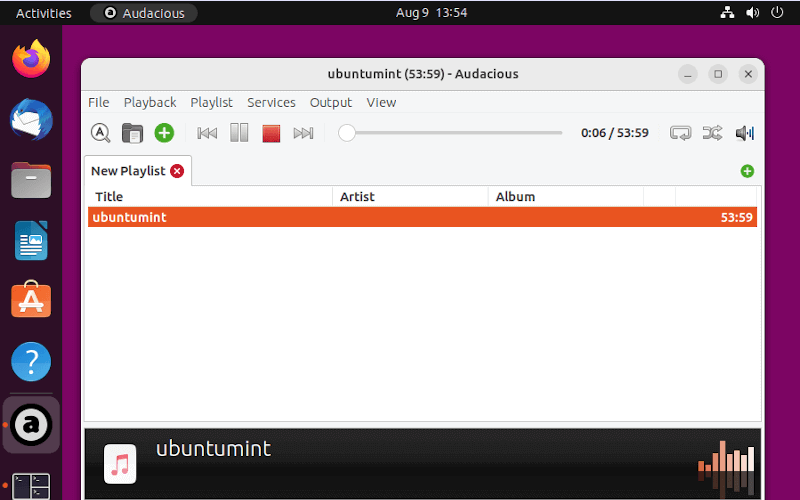Open the Activities overview
The height and width of the screenshot is (500, 800).
(44, 13)
